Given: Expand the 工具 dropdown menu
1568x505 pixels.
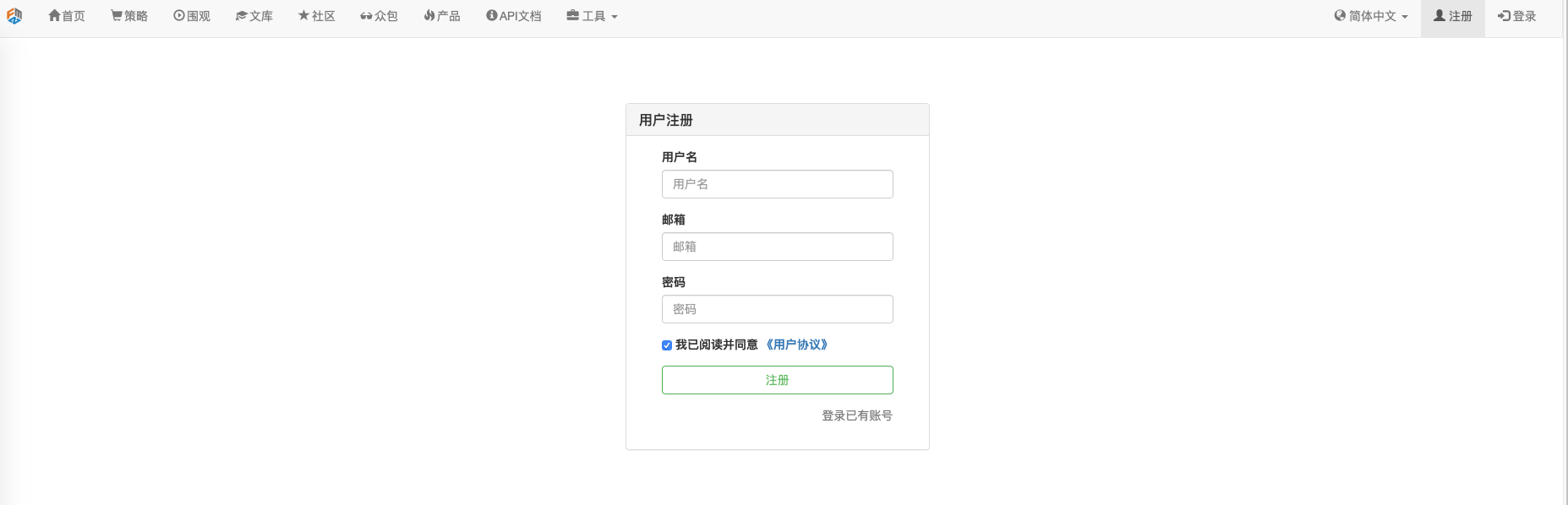Looking at the screenshot, I should (x=592, y=16).
